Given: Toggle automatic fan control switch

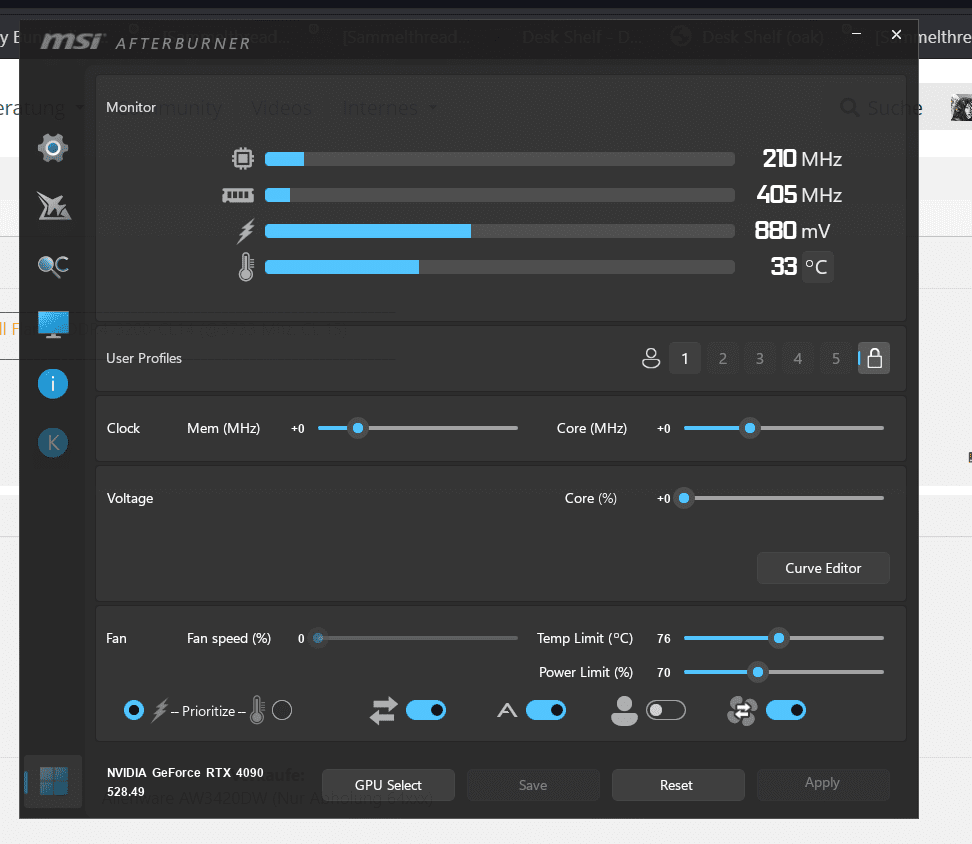Looking at the screenshot, I should (546, 710).
